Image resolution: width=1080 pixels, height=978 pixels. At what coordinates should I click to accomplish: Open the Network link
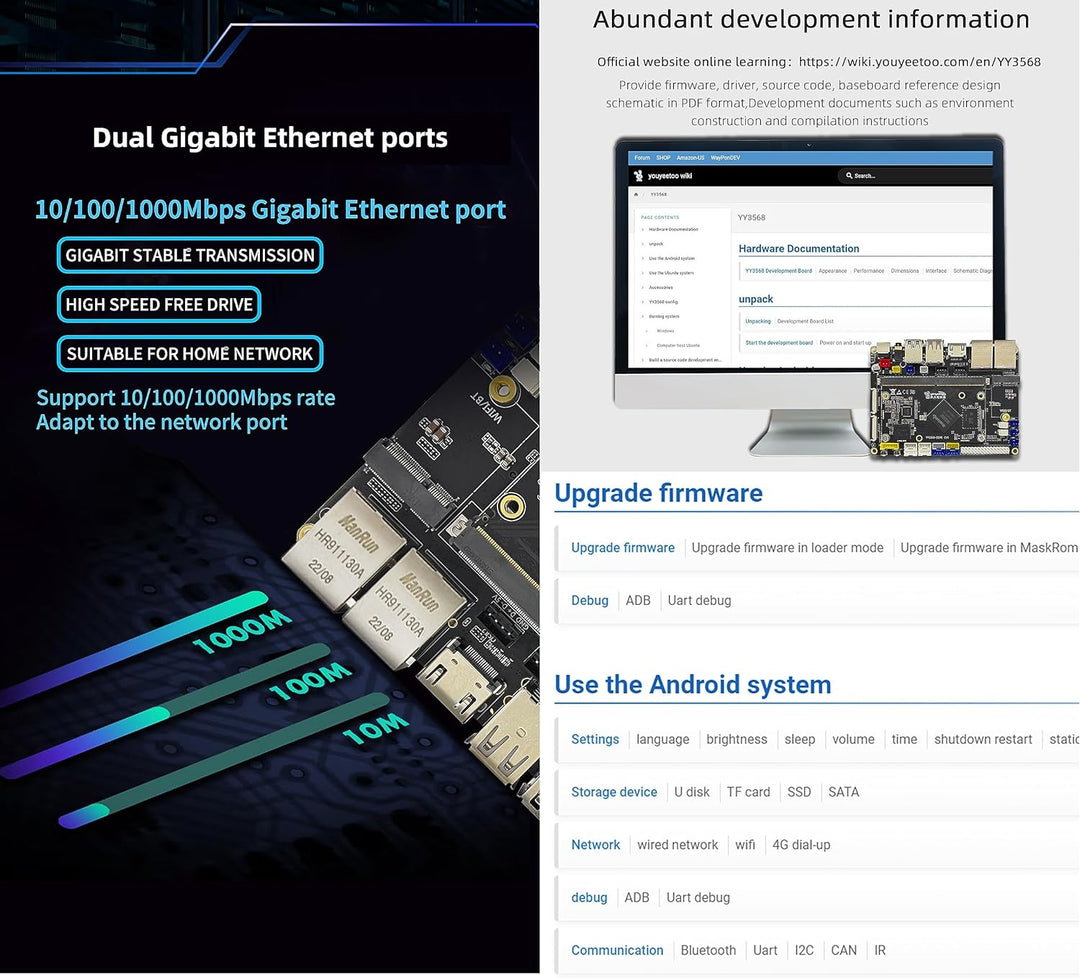pos(595,844)
